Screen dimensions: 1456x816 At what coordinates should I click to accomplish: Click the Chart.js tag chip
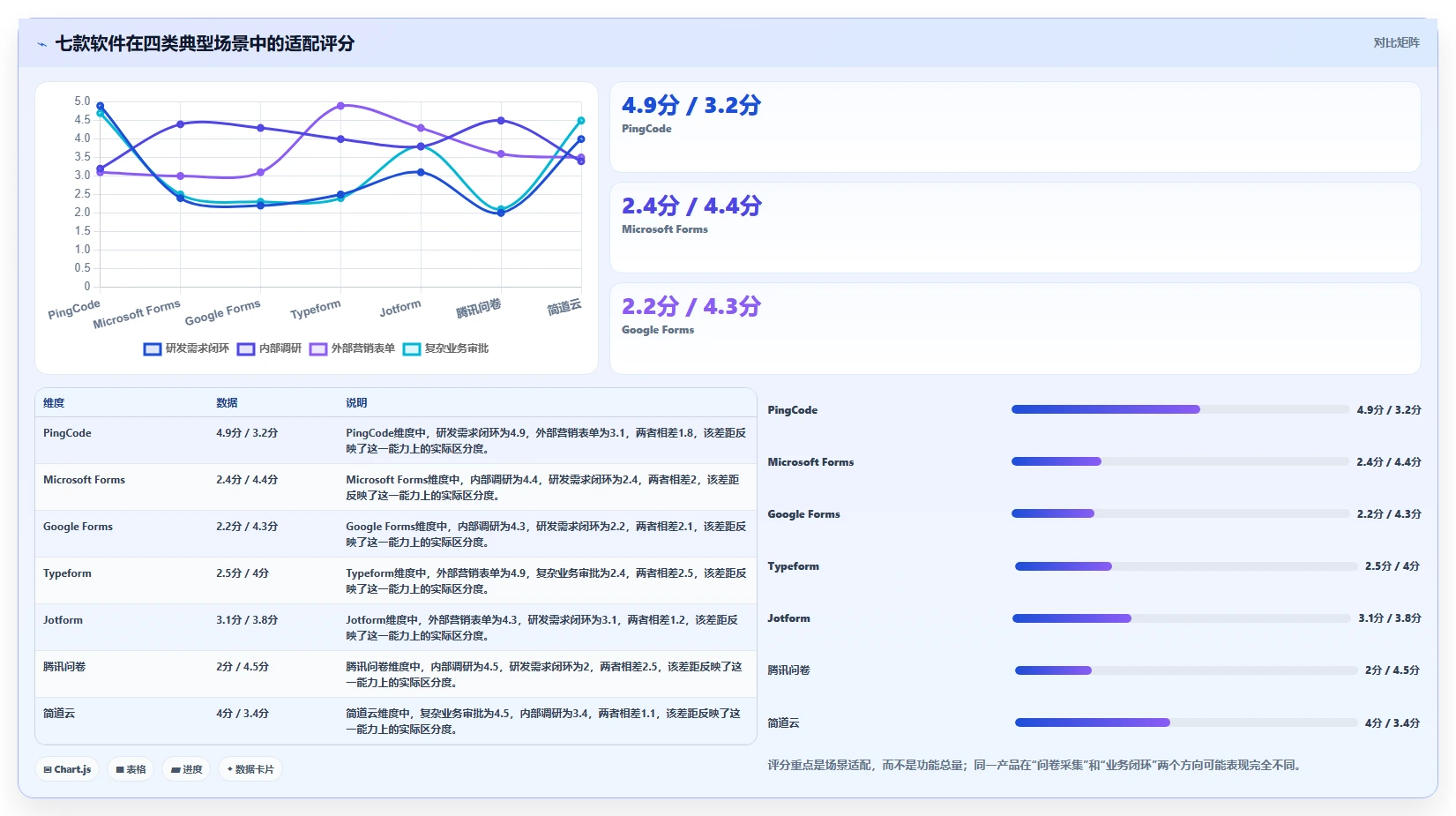[67, 769]
